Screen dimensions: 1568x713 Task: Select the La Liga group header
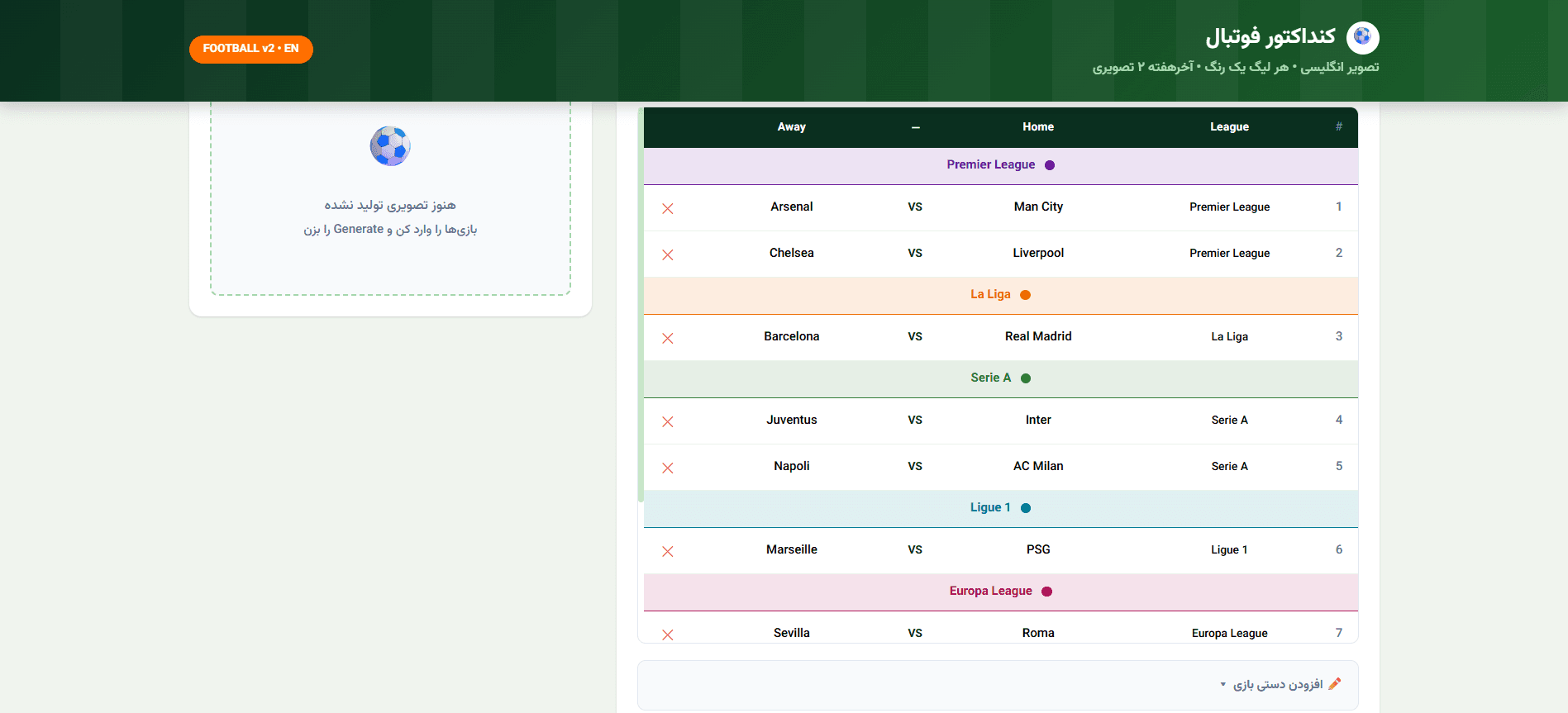pos(1001,295)
